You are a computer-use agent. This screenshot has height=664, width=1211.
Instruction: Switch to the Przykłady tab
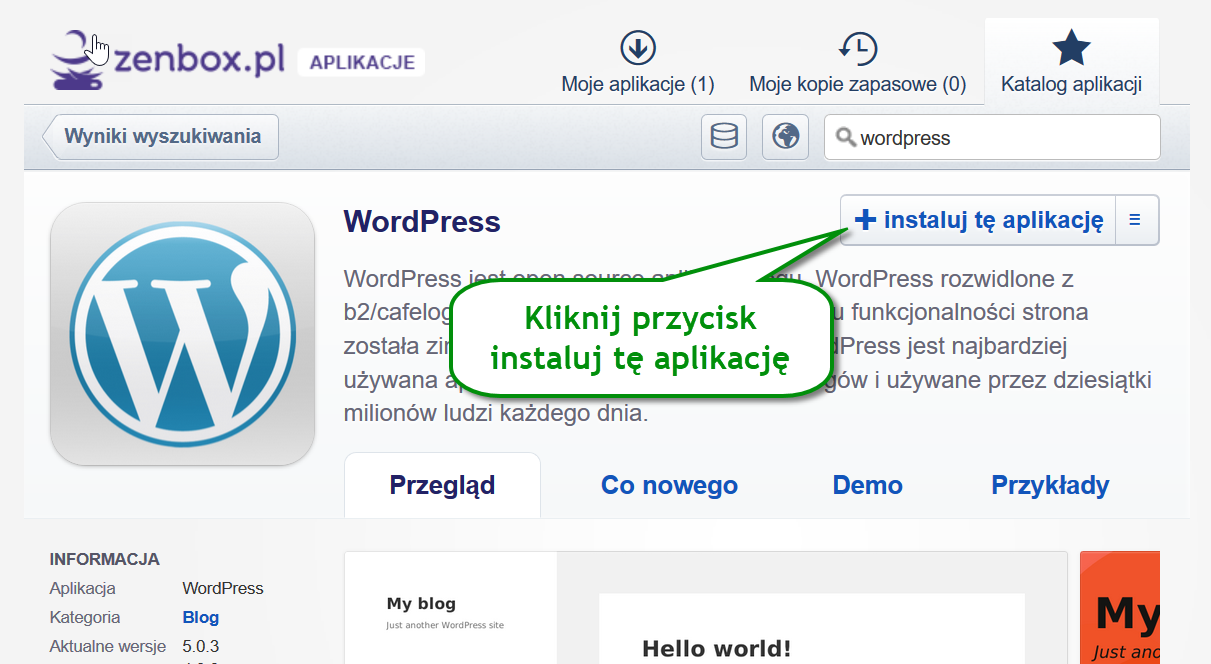(1050, 486)
